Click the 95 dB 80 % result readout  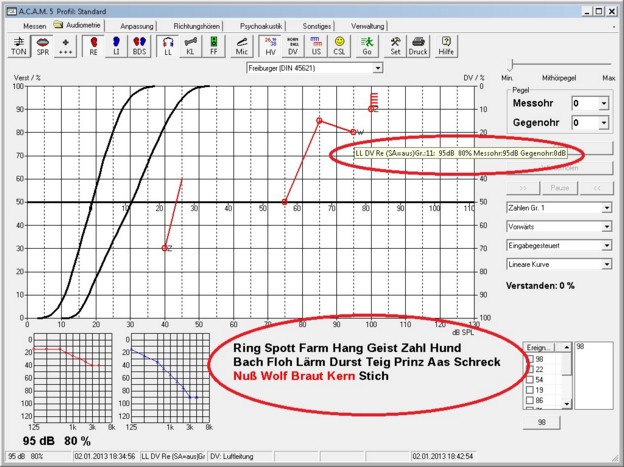click(57, 441)
